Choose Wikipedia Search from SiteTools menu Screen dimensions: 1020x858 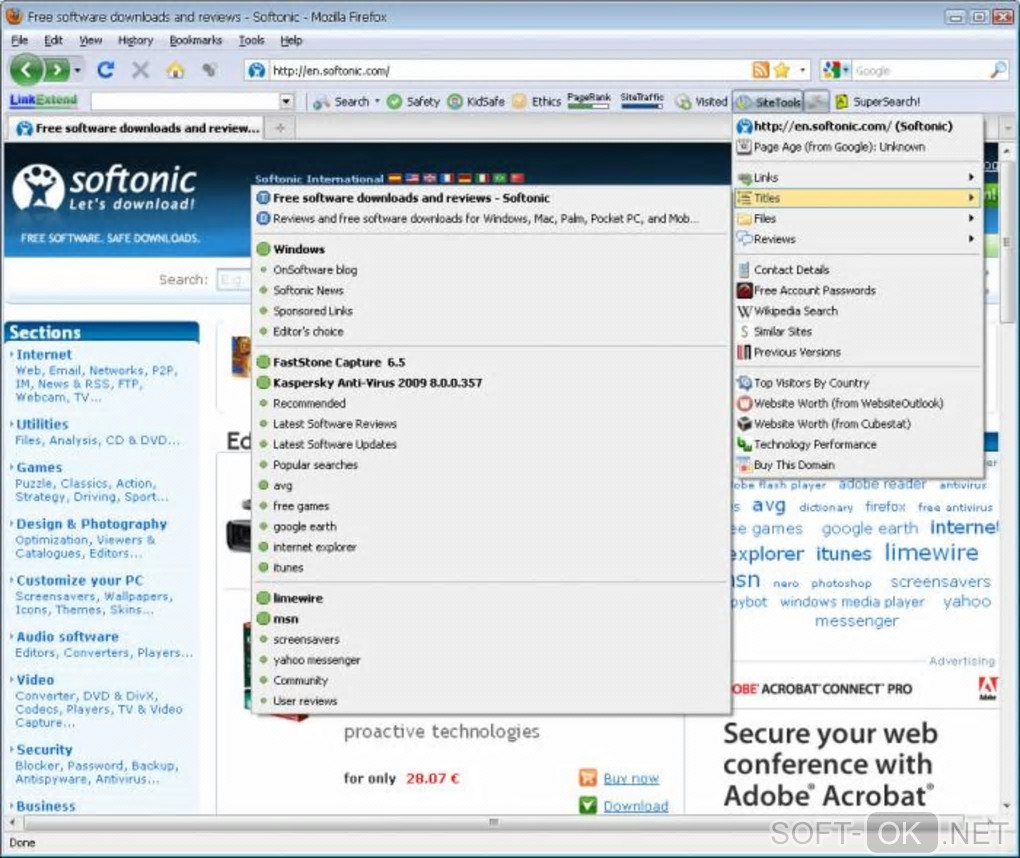[x=857, y=311]
